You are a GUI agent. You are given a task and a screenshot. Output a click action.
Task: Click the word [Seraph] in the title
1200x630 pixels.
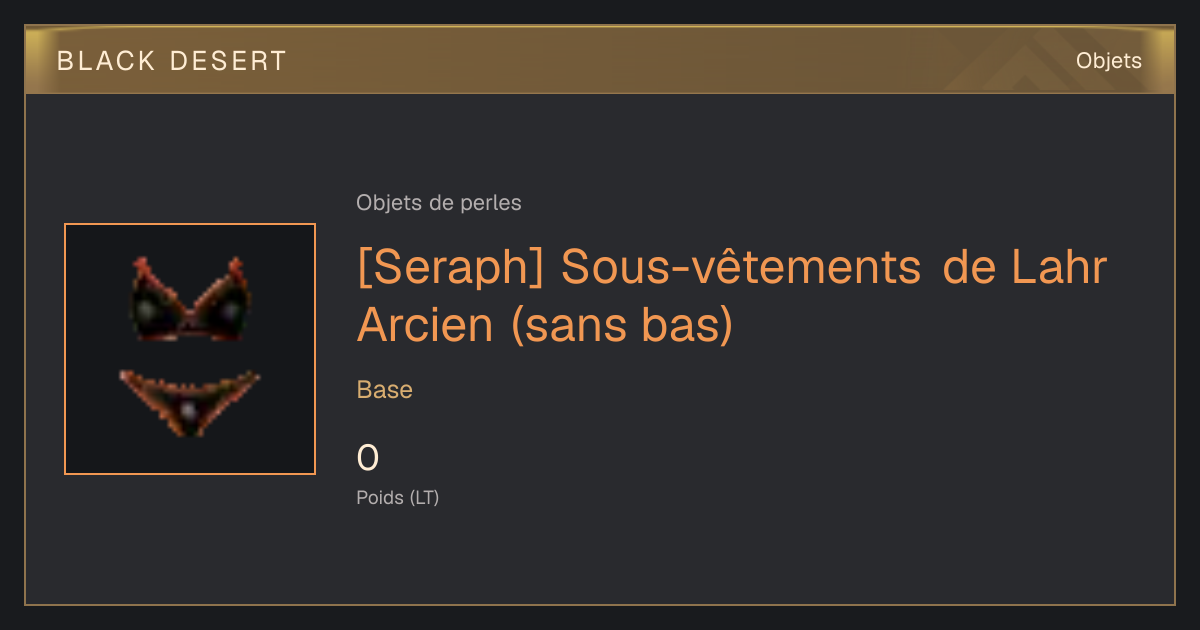tap(450, 268)
